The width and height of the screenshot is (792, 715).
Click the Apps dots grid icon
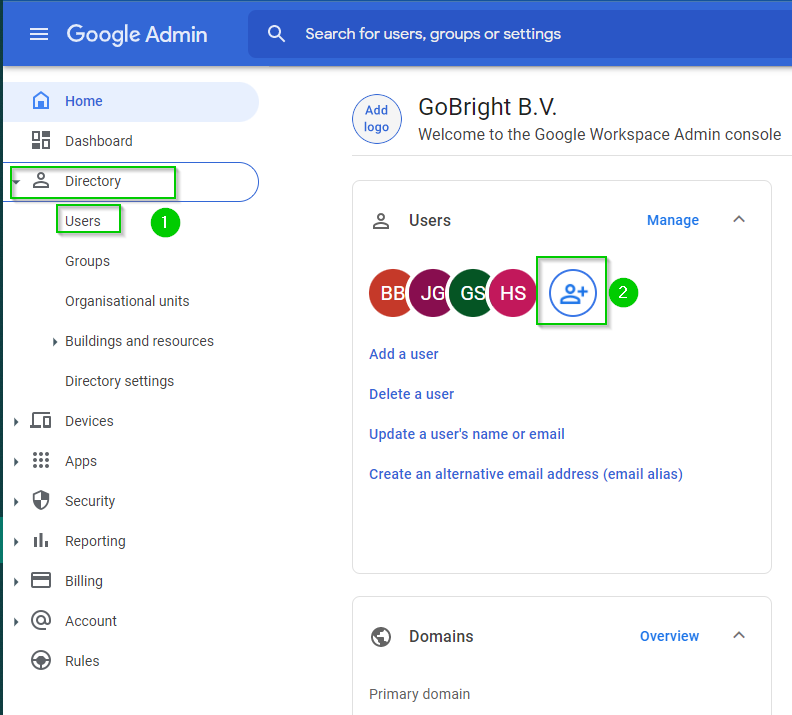pos(41,460)
